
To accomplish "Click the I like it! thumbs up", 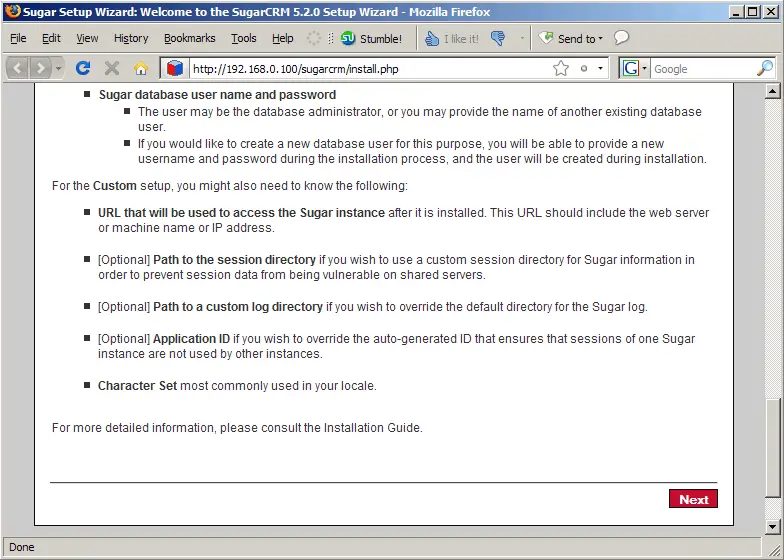I will click(452, 38).
